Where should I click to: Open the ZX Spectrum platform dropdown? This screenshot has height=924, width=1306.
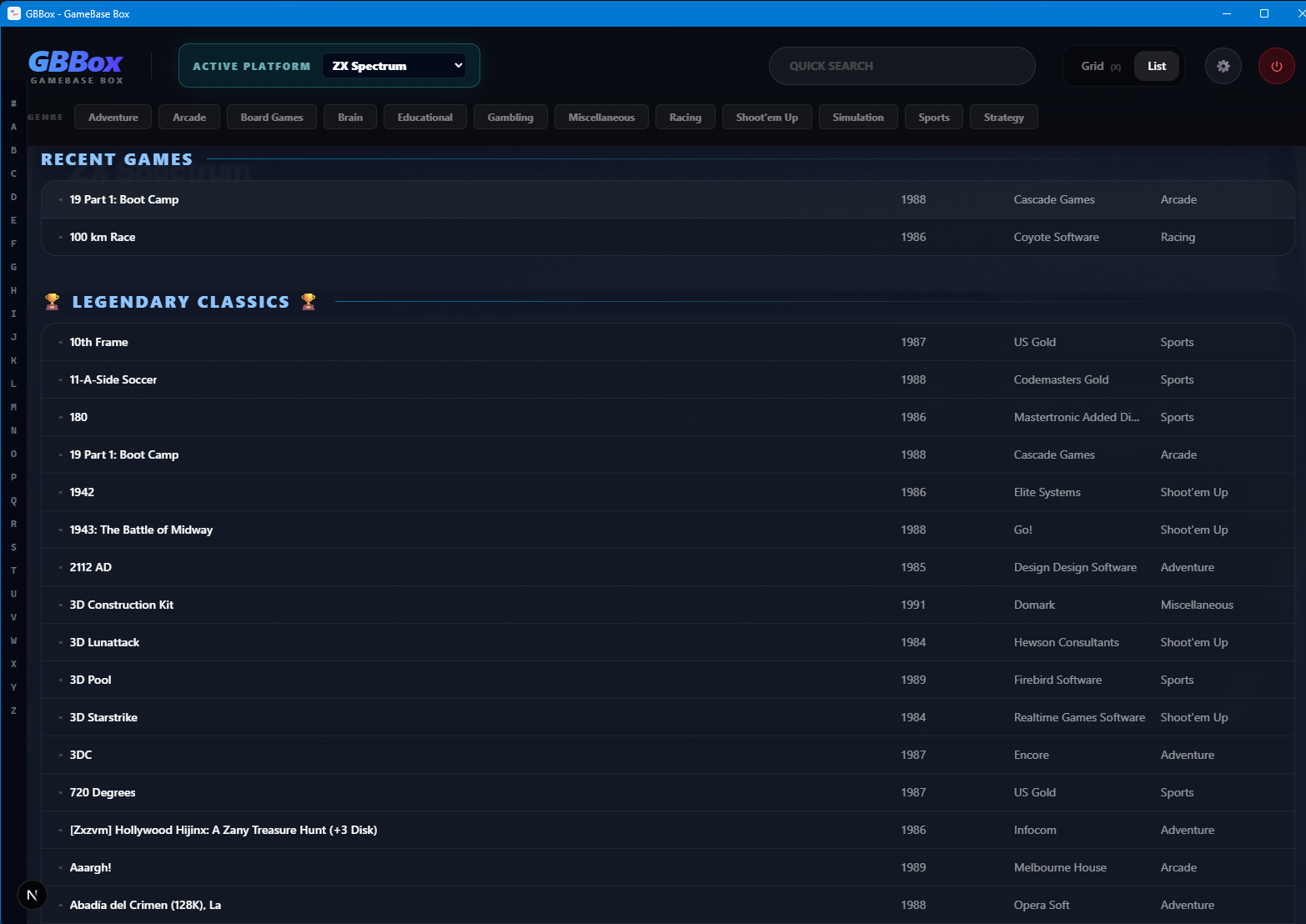(x=394, y=66)
